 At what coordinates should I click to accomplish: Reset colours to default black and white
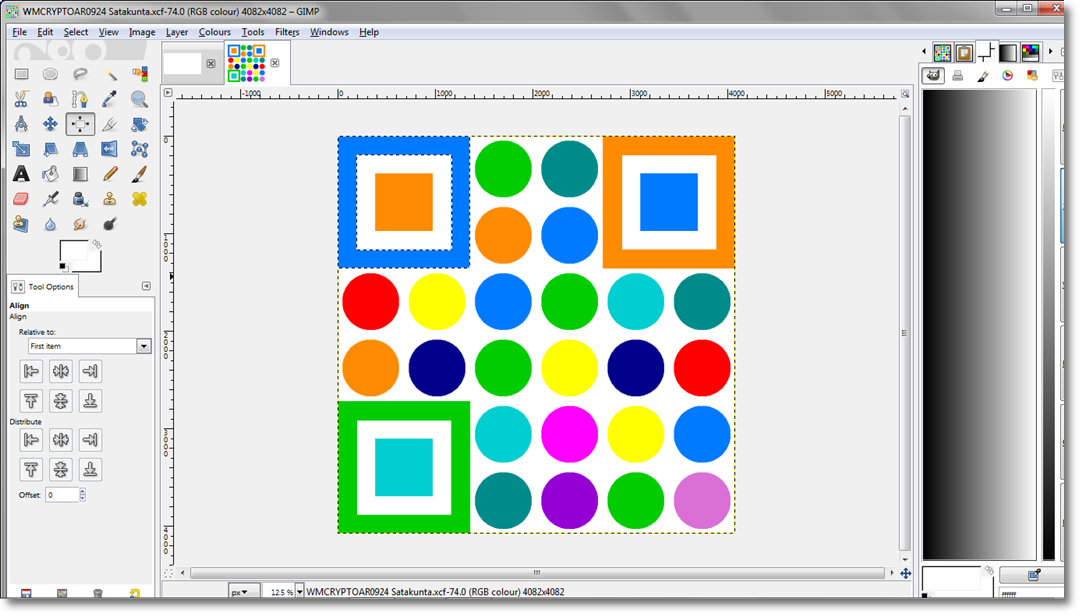coord(63,267)
